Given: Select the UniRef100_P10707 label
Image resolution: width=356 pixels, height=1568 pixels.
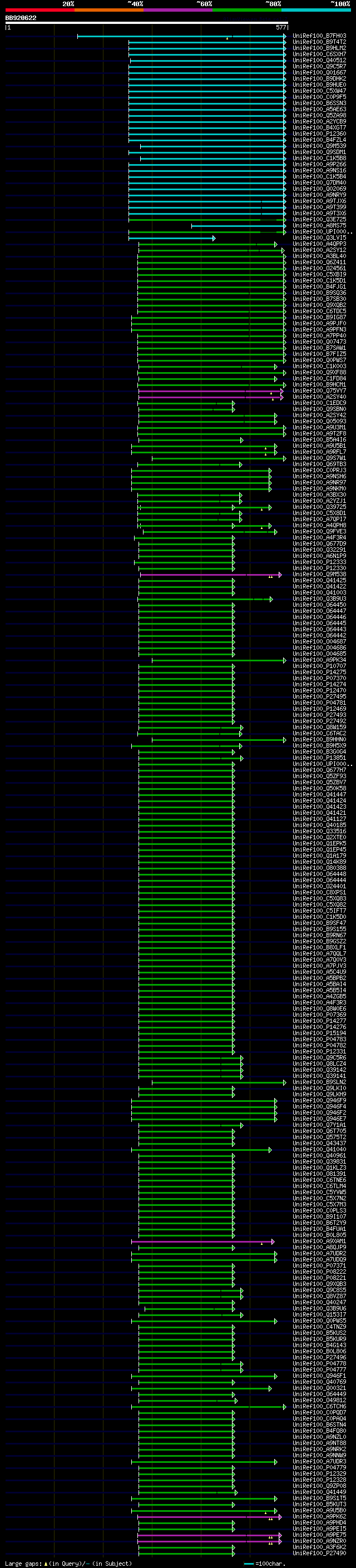Looking at the screenshot, I should click(x=319, y=666).
